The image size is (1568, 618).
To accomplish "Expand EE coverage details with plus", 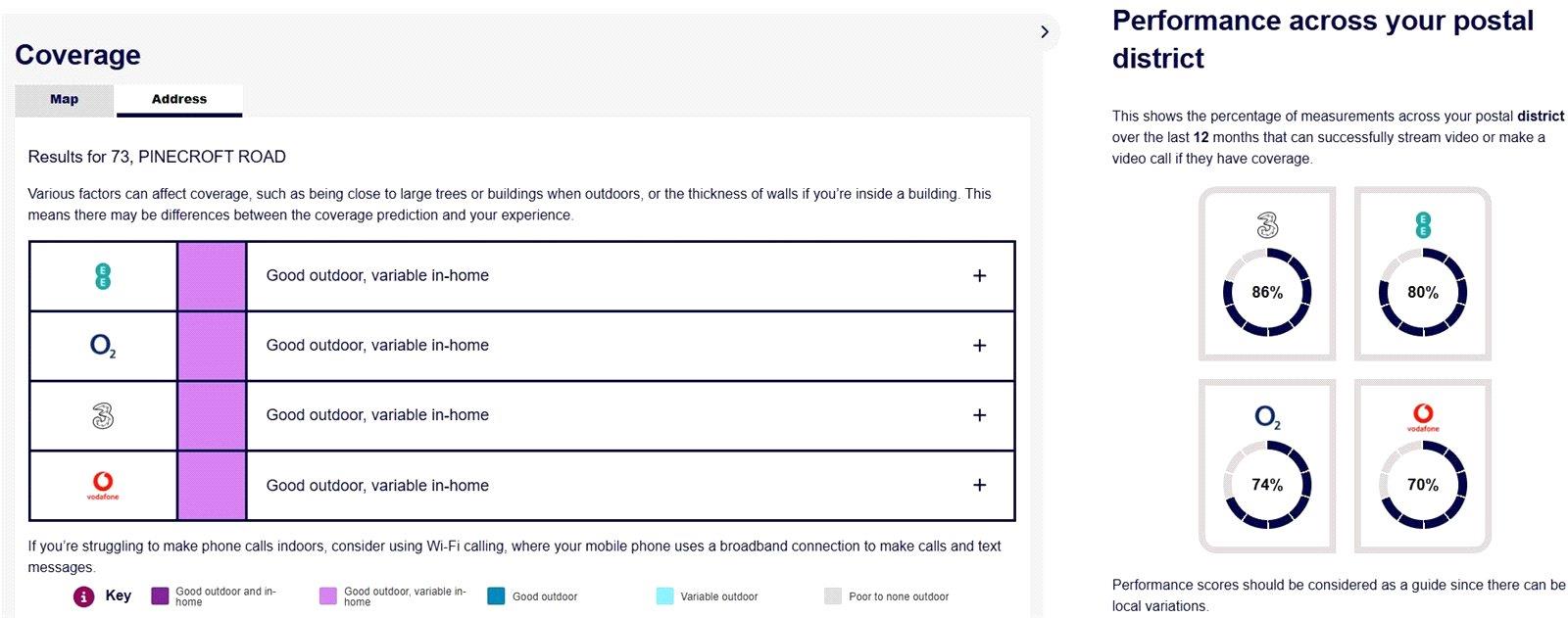I will pyautogui.click(x=979, y=276).
